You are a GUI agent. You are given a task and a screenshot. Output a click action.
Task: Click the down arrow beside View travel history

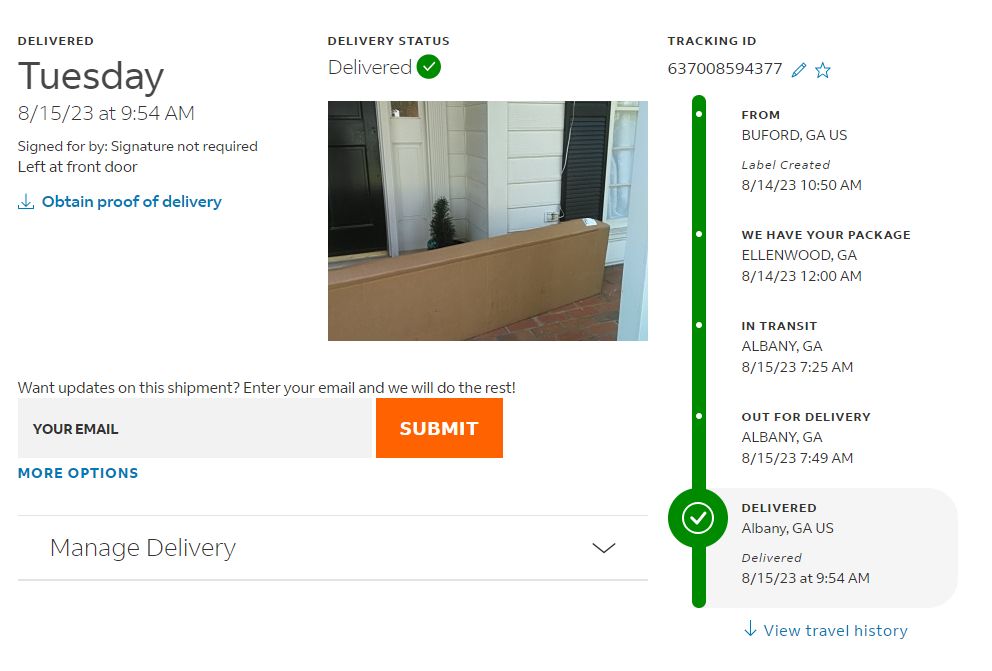click(x=750, y=629)
